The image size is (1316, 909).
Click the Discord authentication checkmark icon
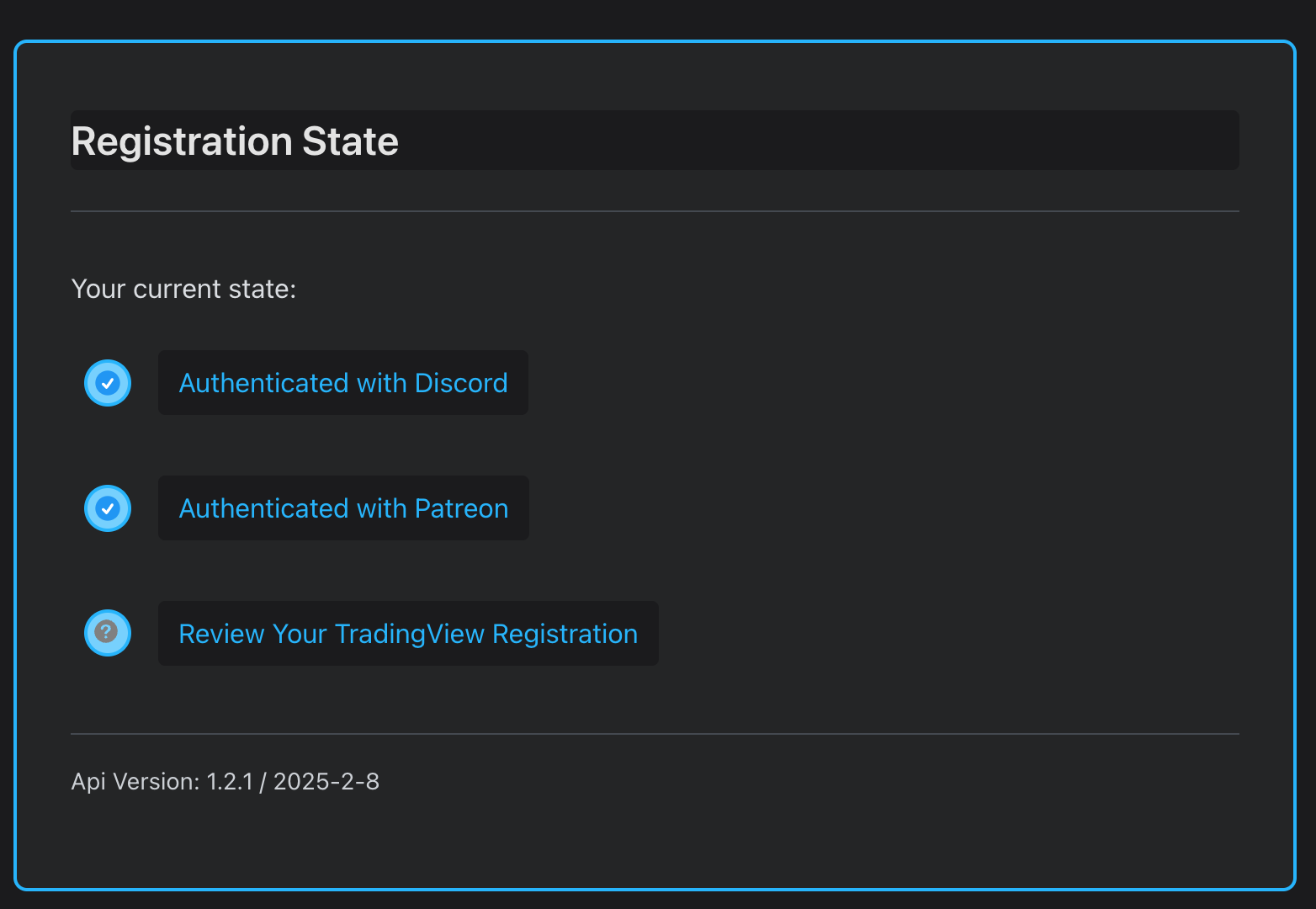(x=107, y=382)
